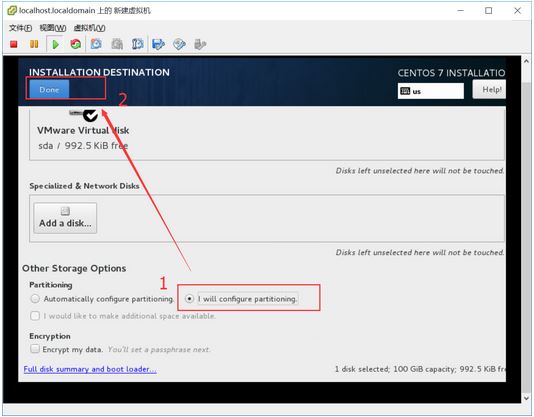Click the vertical scrollbar down arrow

point(526,398)
